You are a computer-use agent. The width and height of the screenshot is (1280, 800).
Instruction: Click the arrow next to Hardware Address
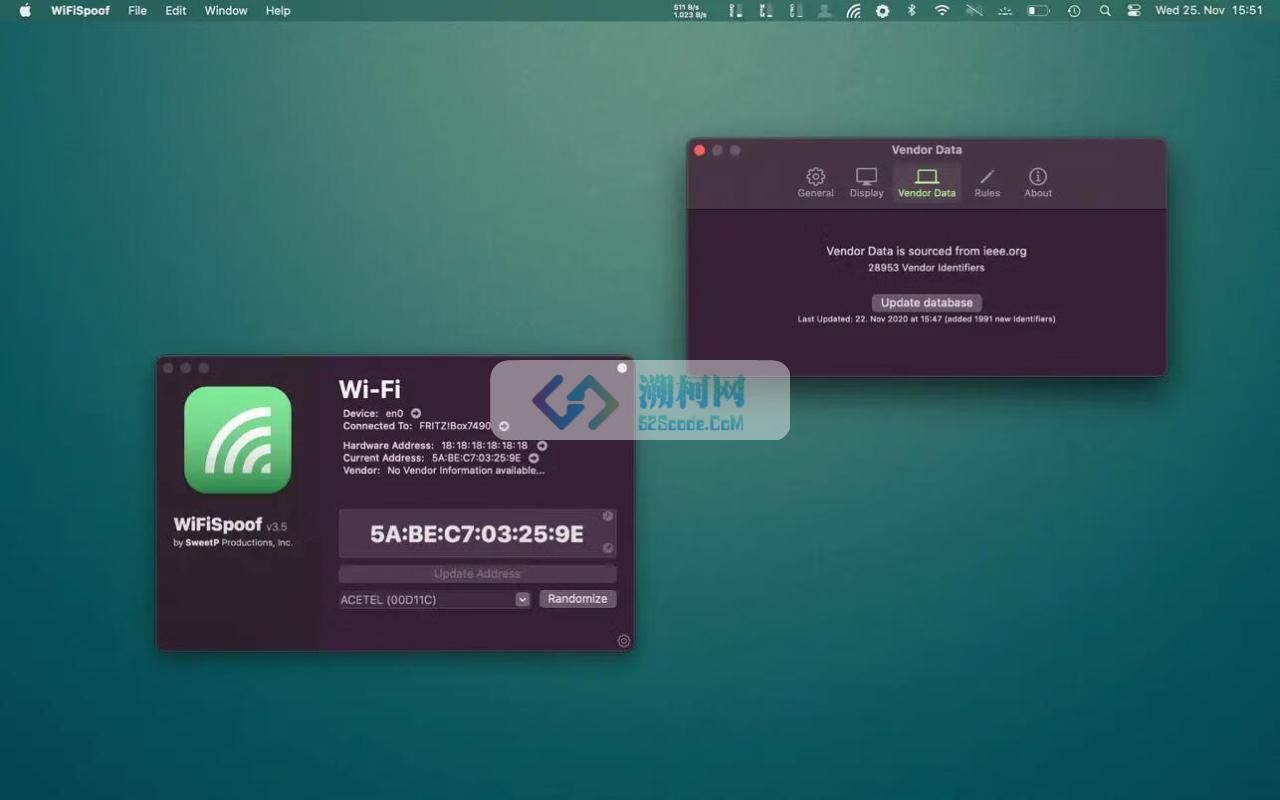pyautogui.click(x=542, y=446)
